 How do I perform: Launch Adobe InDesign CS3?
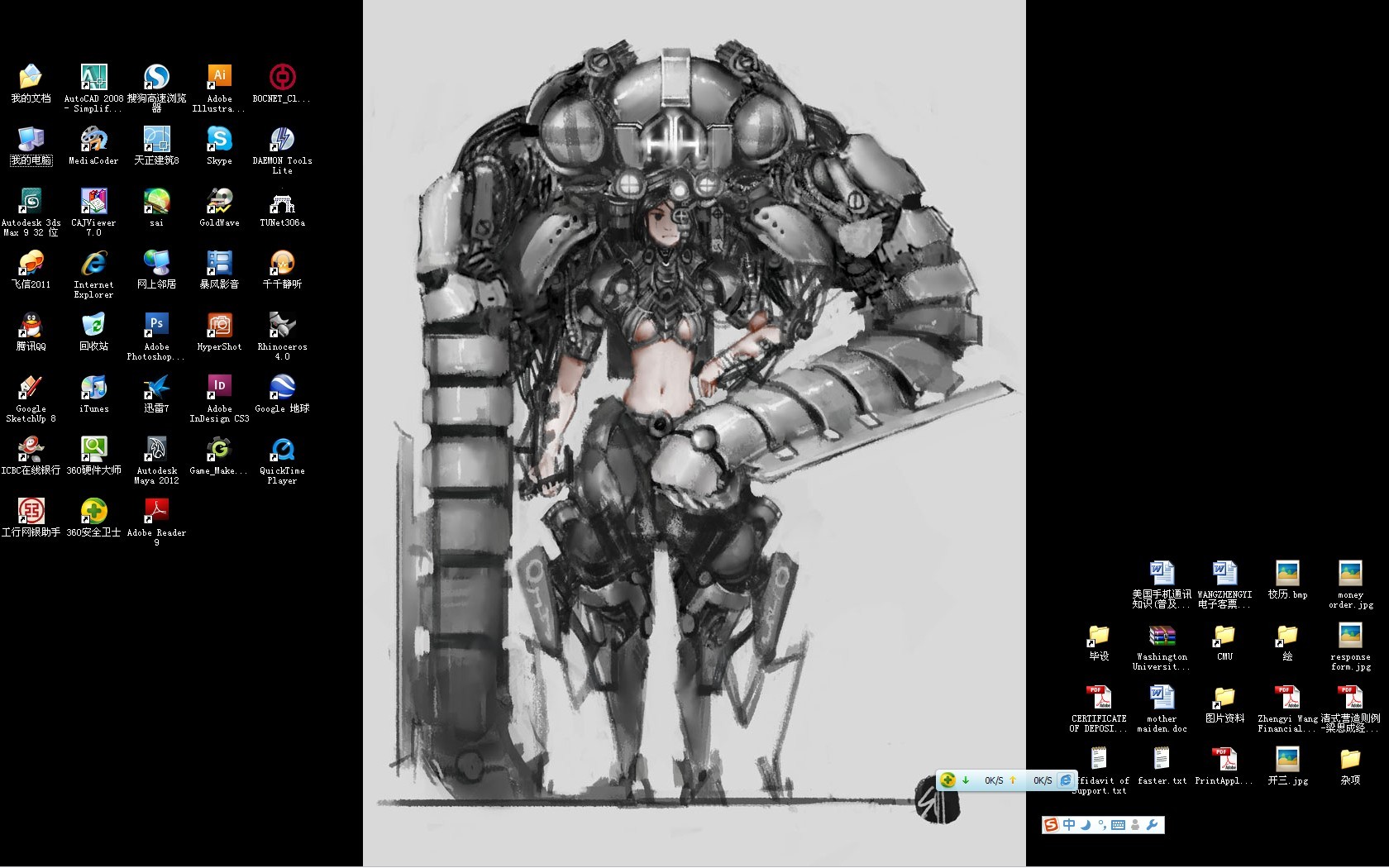(x=219, y=398)
